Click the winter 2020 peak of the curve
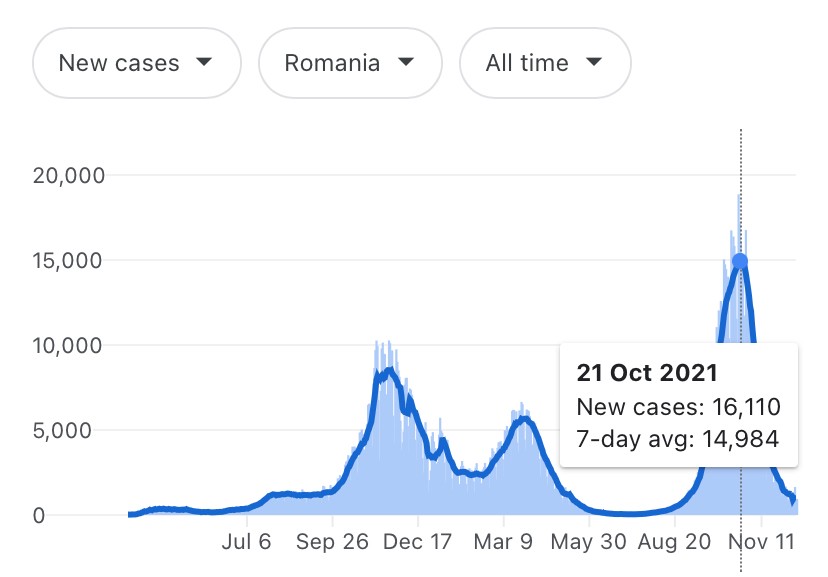 click(390, 371)
